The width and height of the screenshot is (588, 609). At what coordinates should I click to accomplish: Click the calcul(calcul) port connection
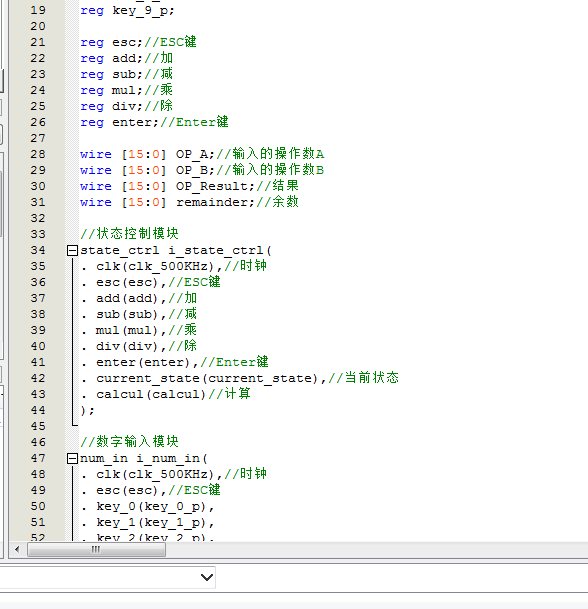point(151,394)
